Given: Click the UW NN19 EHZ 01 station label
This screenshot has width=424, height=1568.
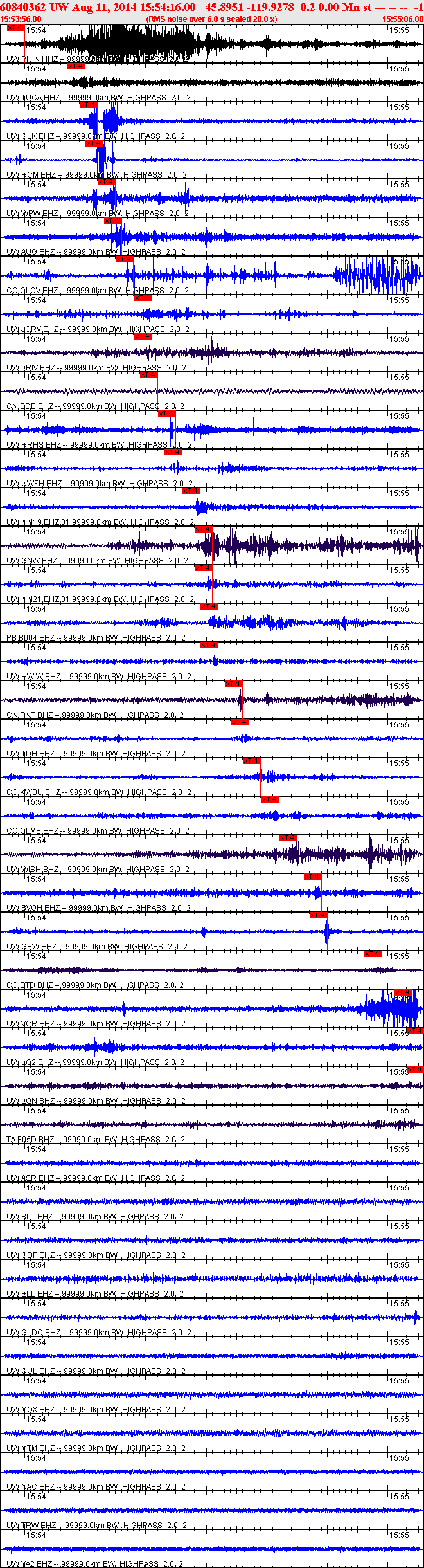Looking at the screenshot, I should click(100, 522).
